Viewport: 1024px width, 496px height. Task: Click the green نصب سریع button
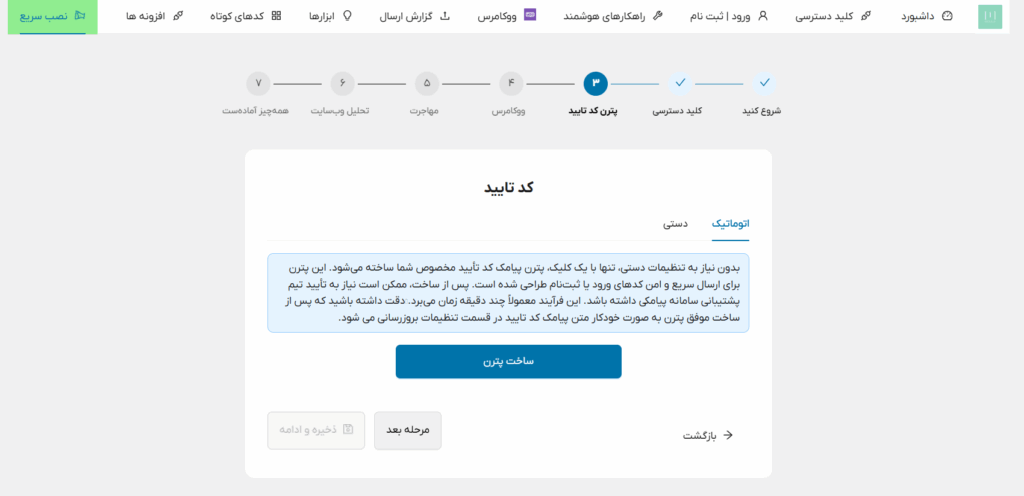click(52, 17)
